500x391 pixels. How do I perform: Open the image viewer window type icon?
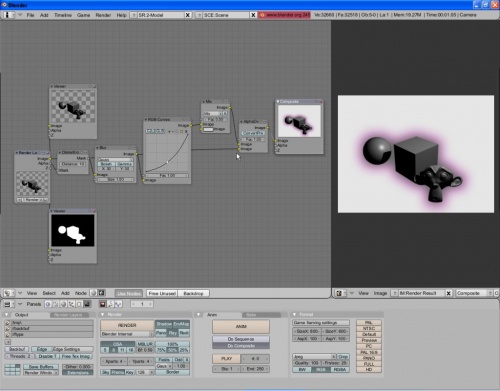pyautogui.click(x=339, y=293)
